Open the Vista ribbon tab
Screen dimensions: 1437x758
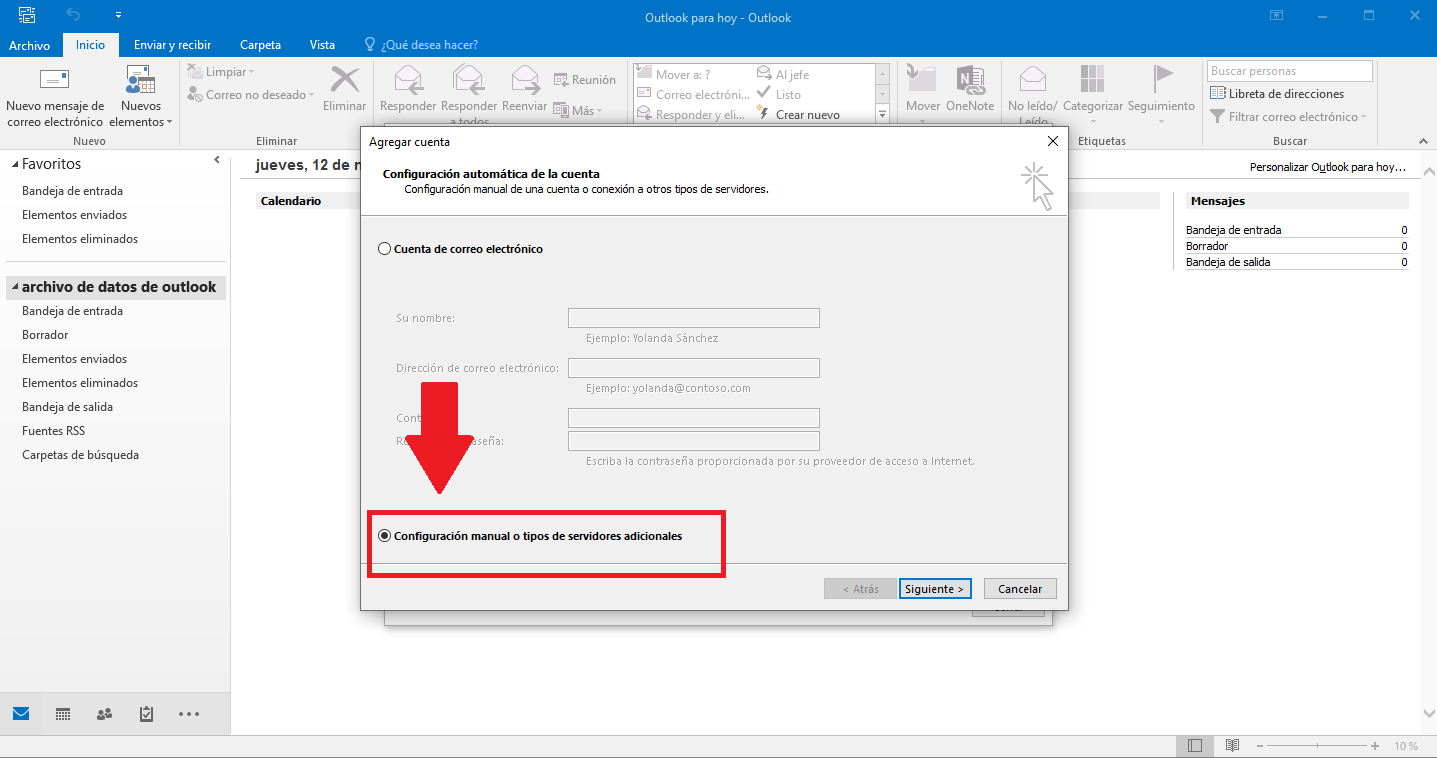[x=322, y=45]
